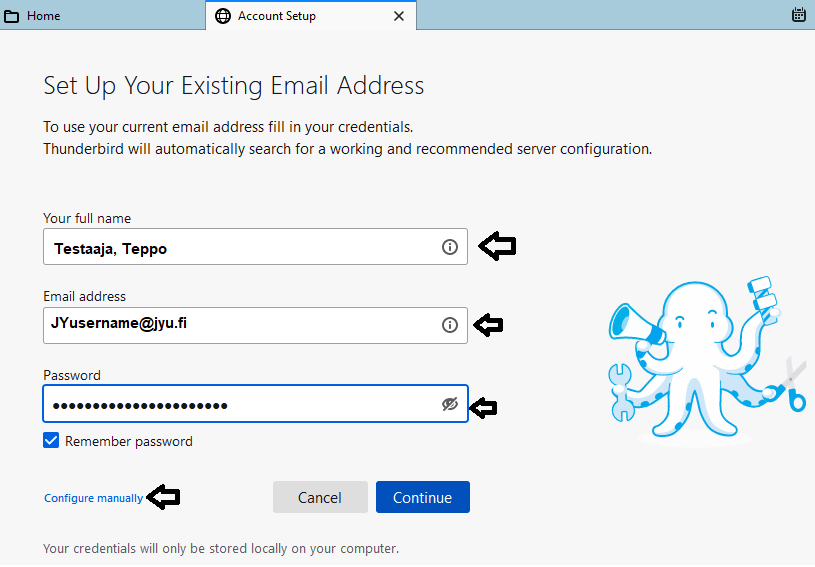The height and width of the screenshot is (567, 815).
Task: Click the info icon in the email address field
Action: coord(450,325)
